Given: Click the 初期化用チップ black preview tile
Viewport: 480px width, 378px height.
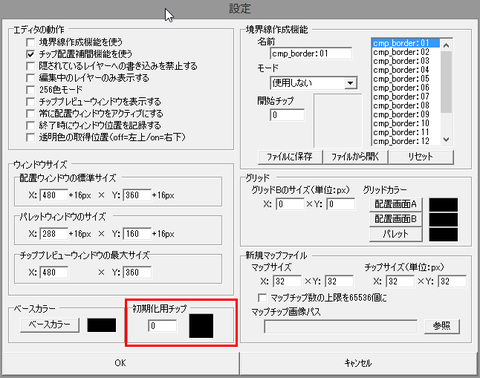Looking at the screenshot, I should (x=201, y=326).
